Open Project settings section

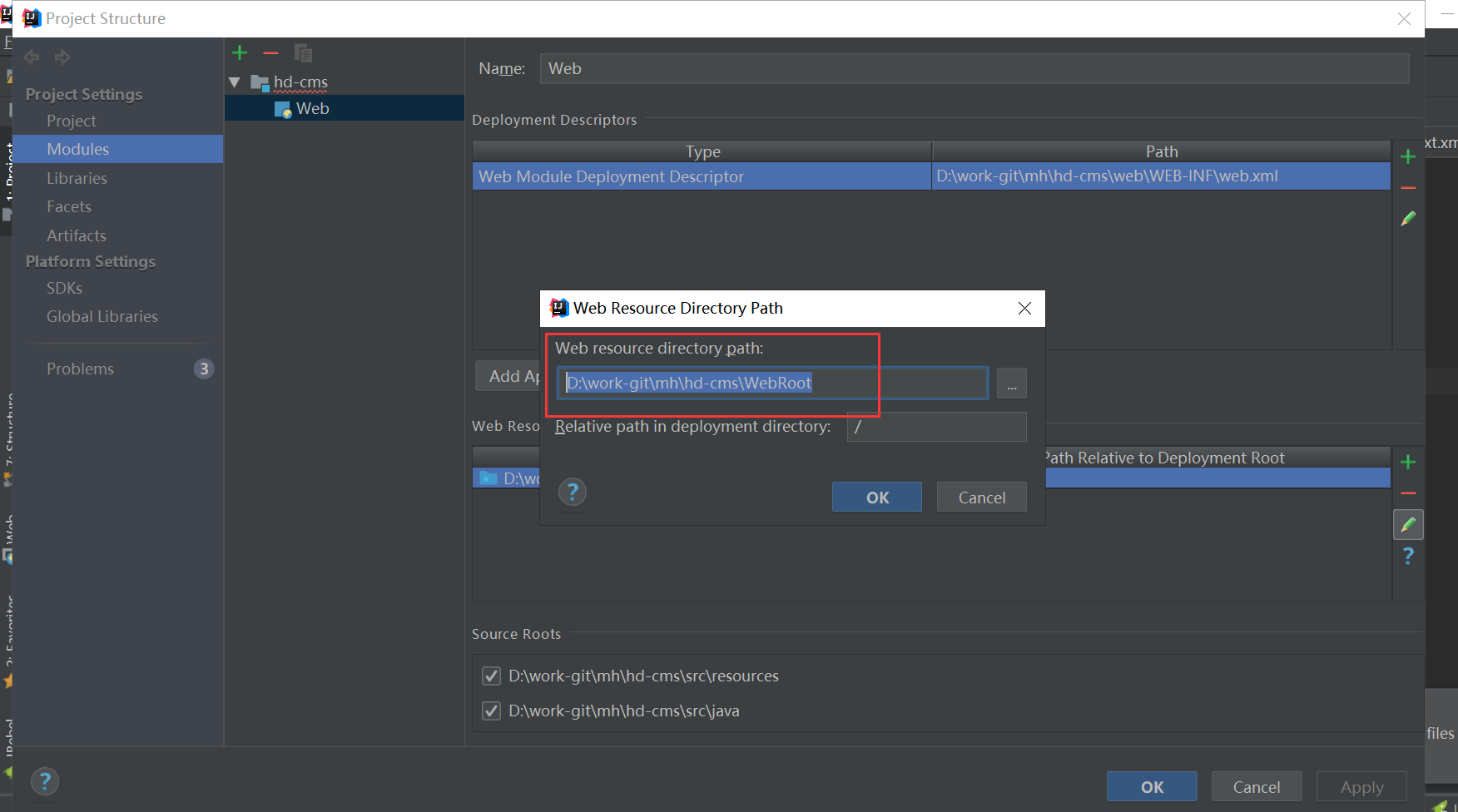pyautogui.click(x=72, y=121)
